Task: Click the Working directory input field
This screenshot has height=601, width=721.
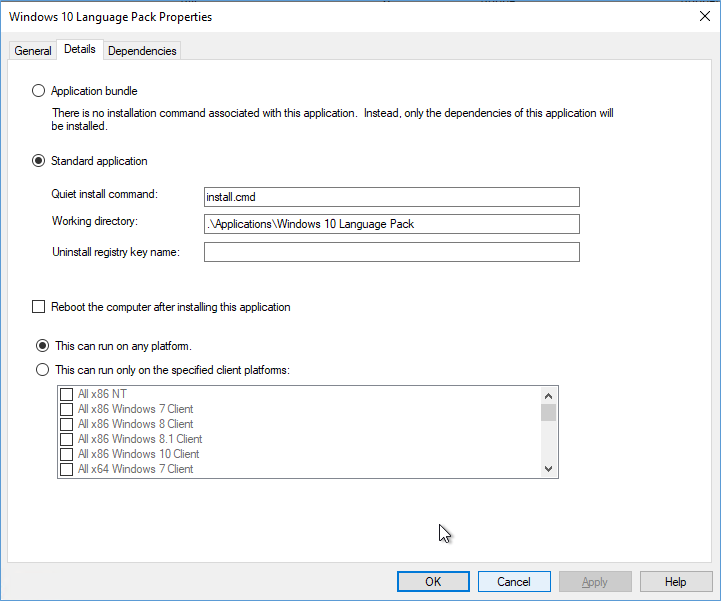Action: coord(392,224)
